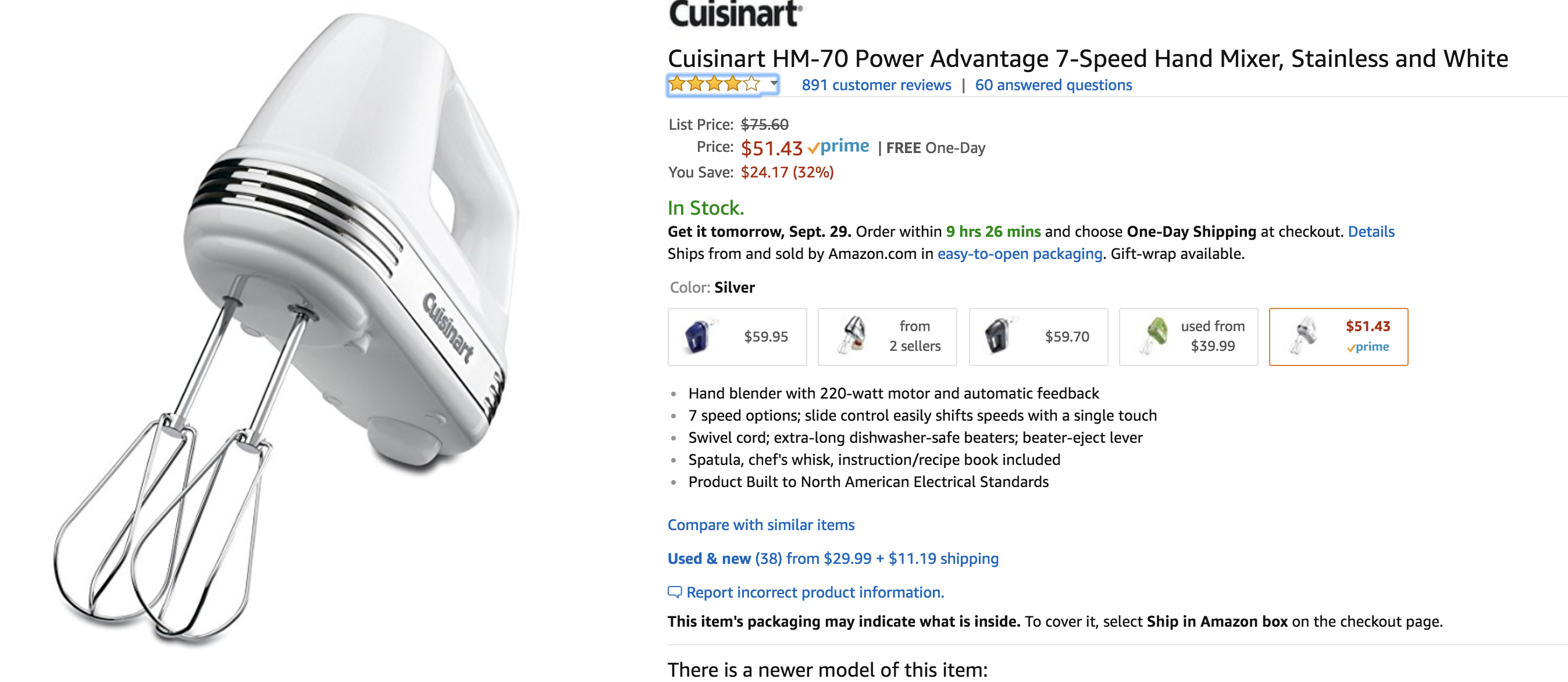This screenshot has height=682, width=1568.
Task: Click the green mixer thumbnail icon
Action: coord(1153,335)
